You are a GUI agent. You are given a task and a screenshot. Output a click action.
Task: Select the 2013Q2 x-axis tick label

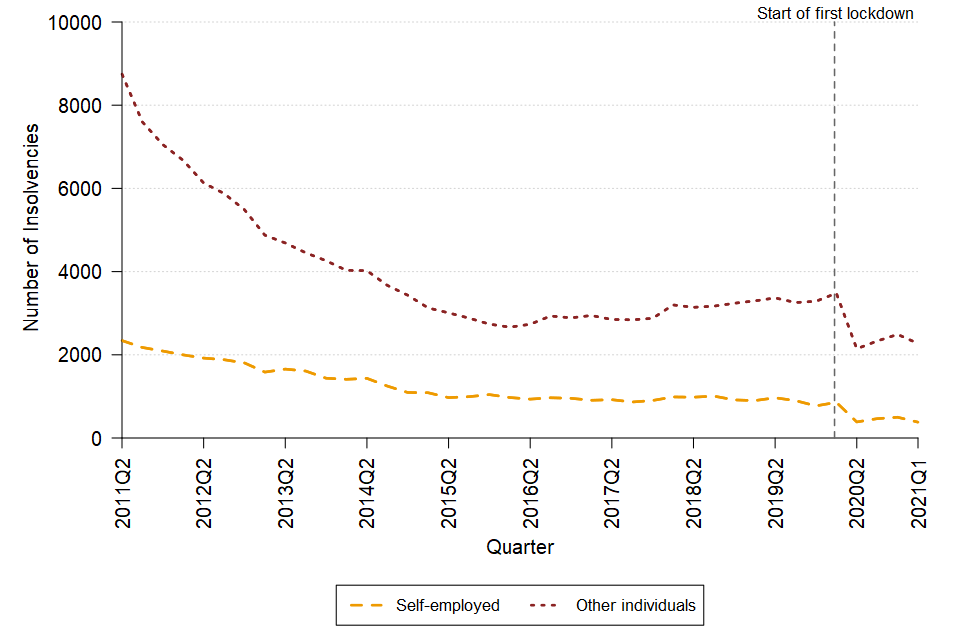pyautogui.click(x=285, y=488)
